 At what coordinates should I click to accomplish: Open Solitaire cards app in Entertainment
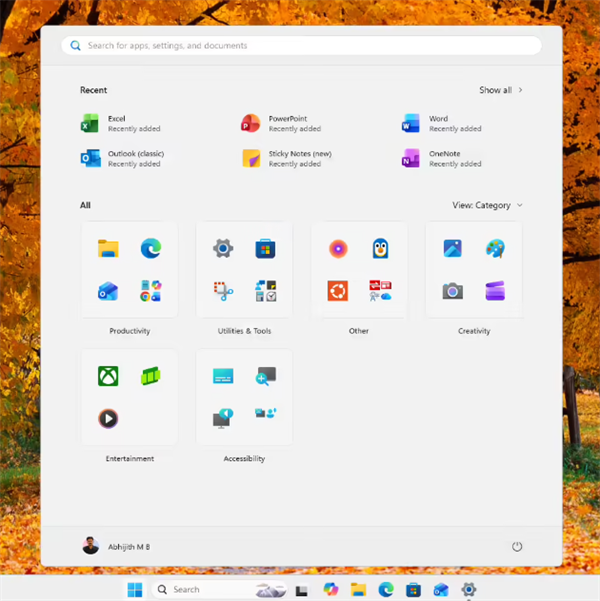[x=151, y=376]
